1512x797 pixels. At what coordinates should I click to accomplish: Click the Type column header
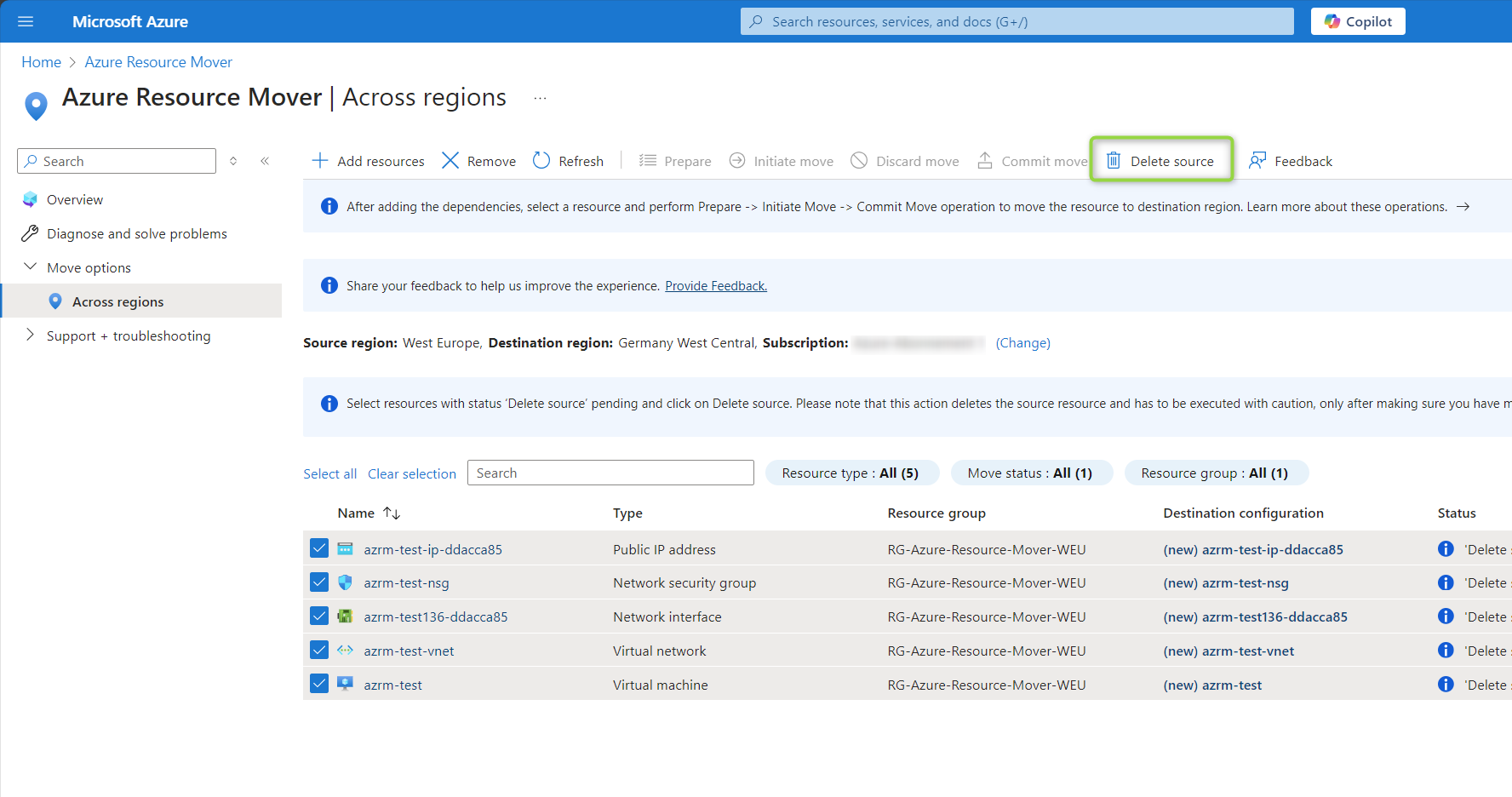tap(627, 513)
